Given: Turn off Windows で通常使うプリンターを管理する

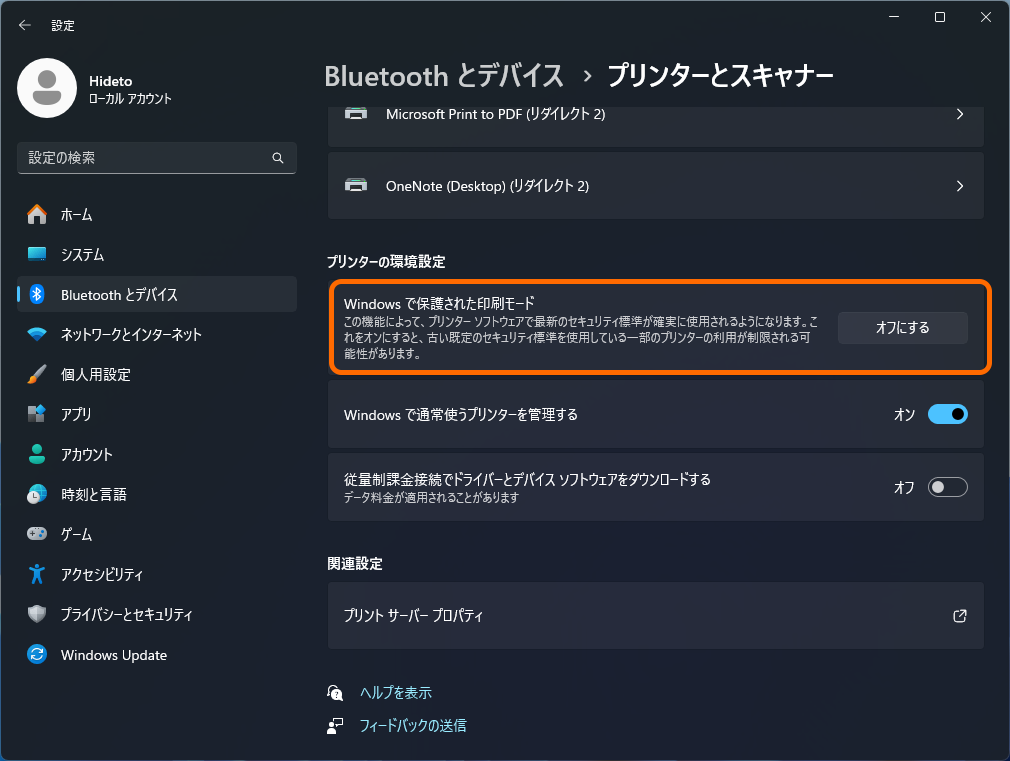Looking at the screenshot, I should (947, 414).
